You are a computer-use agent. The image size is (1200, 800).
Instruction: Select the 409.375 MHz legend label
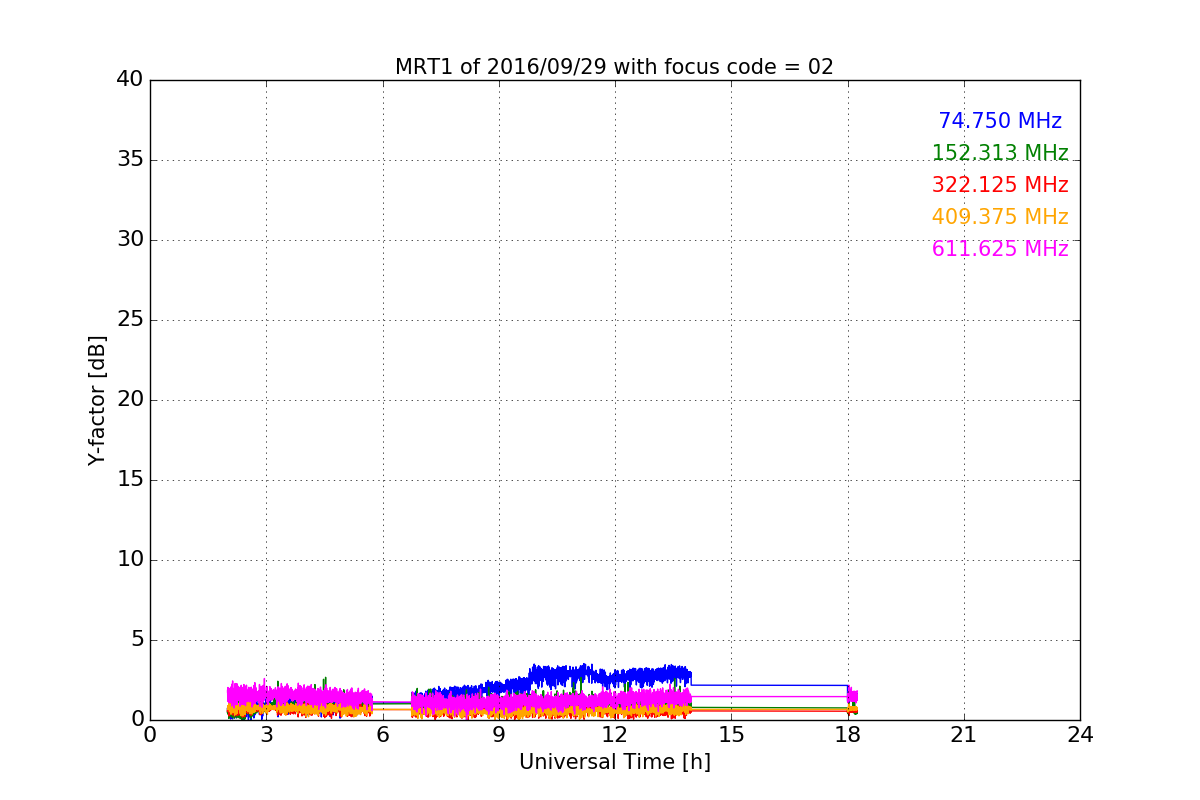(1000, 217)
